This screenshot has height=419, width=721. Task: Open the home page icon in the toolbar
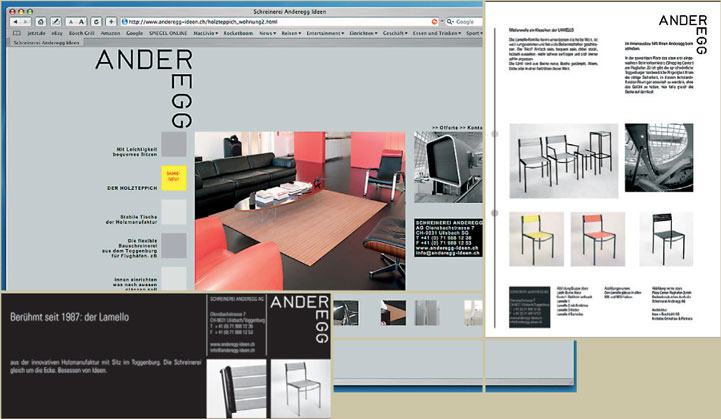(41, 22)
